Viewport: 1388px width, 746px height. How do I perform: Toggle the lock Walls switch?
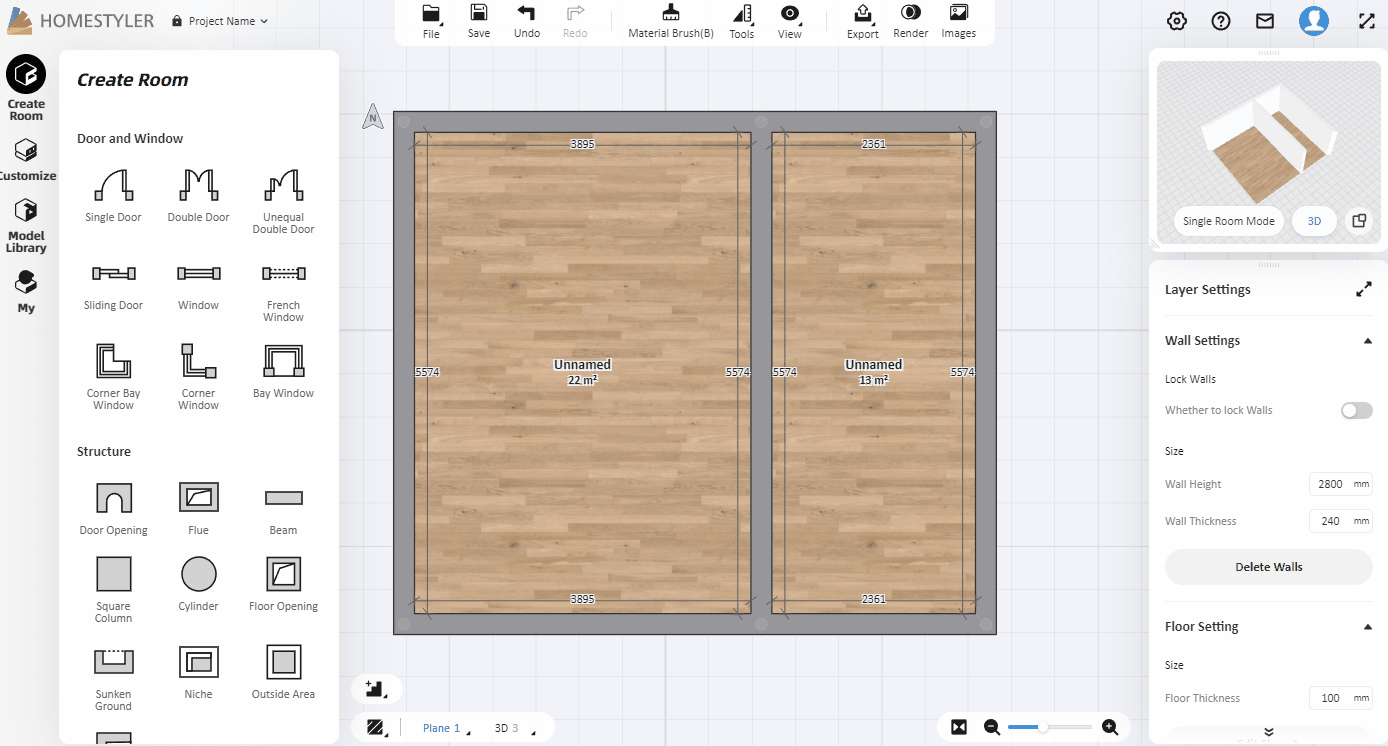coord(1356,410)
